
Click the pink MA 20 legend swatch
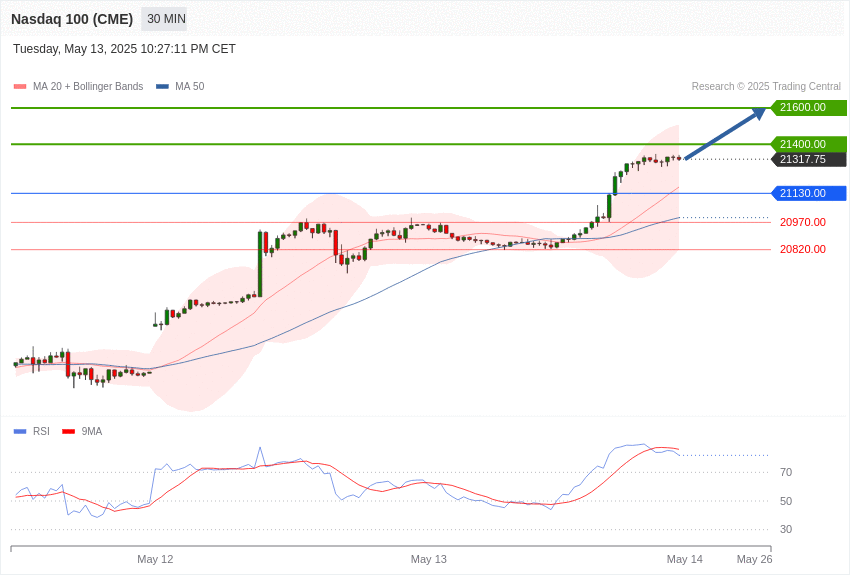pyautogui.click(x=20, y=87)
